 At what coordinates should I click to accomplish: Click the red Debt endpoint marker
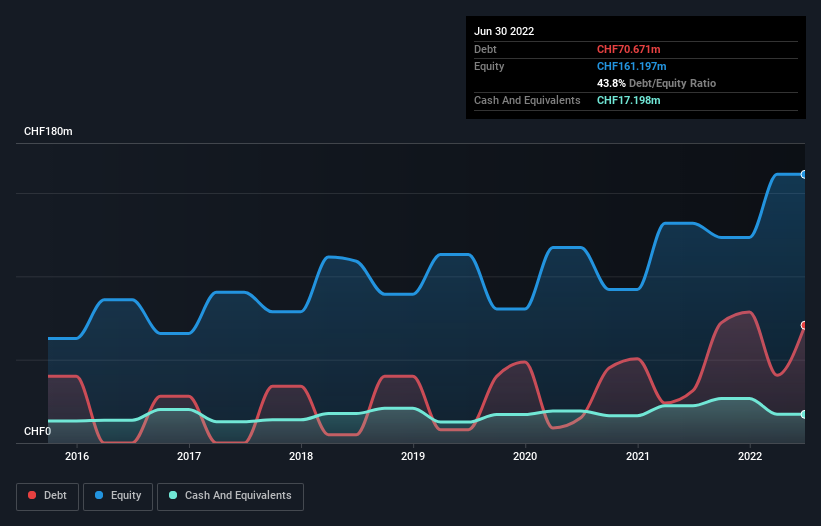coord(804,326)
